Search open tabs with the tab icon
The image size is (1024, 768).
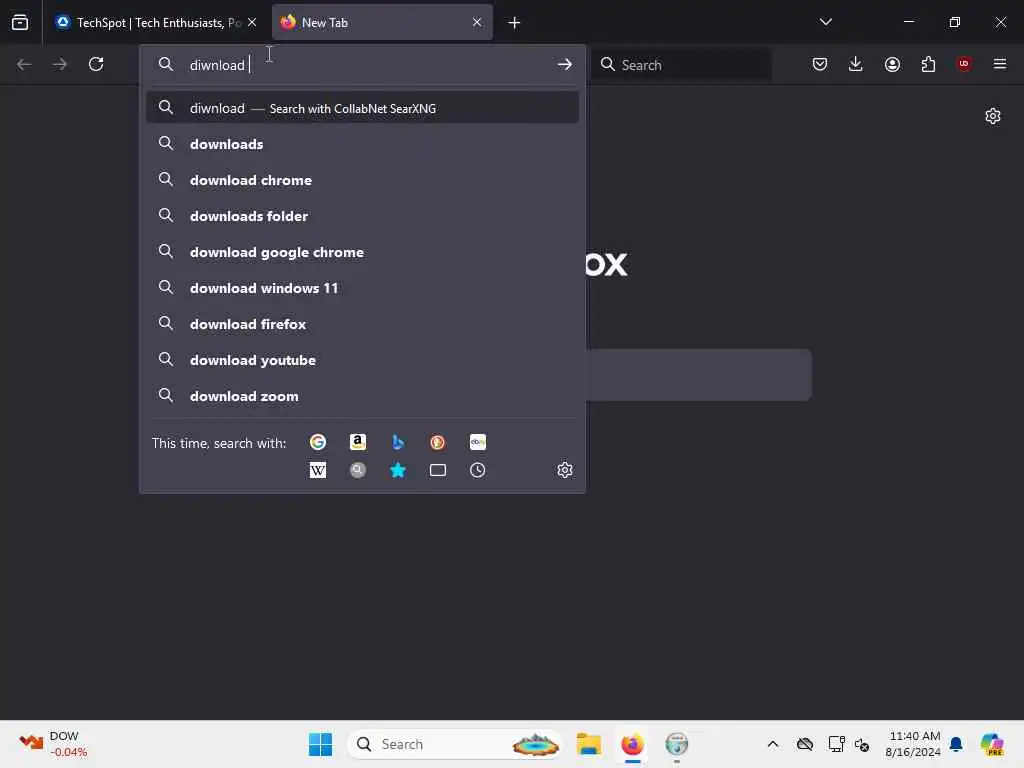(x=438, y=470)
